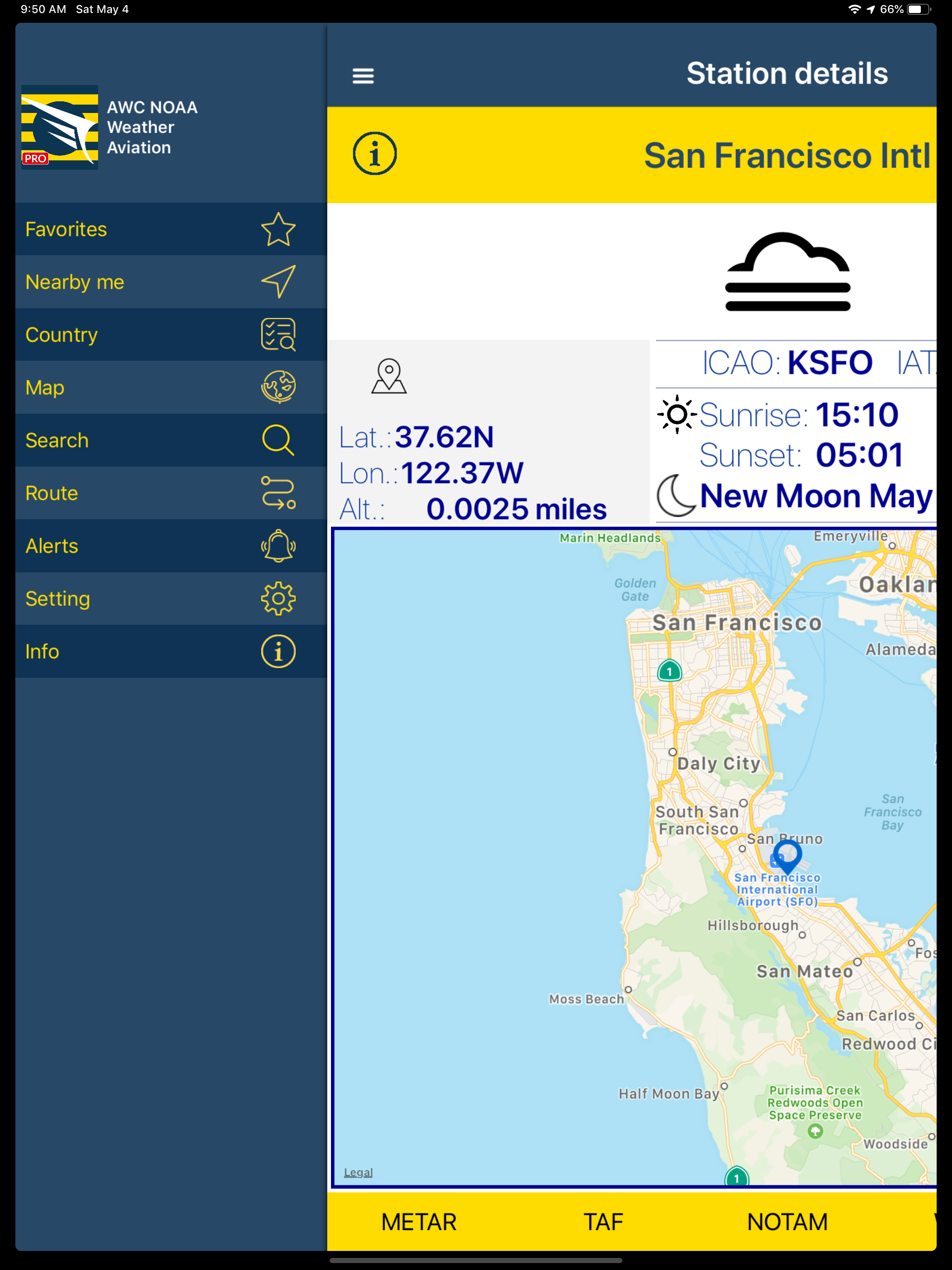Tap the 9:50 AM clock in status bar
The height and width of the screenshot is (1270, 952).
(43, 9)
